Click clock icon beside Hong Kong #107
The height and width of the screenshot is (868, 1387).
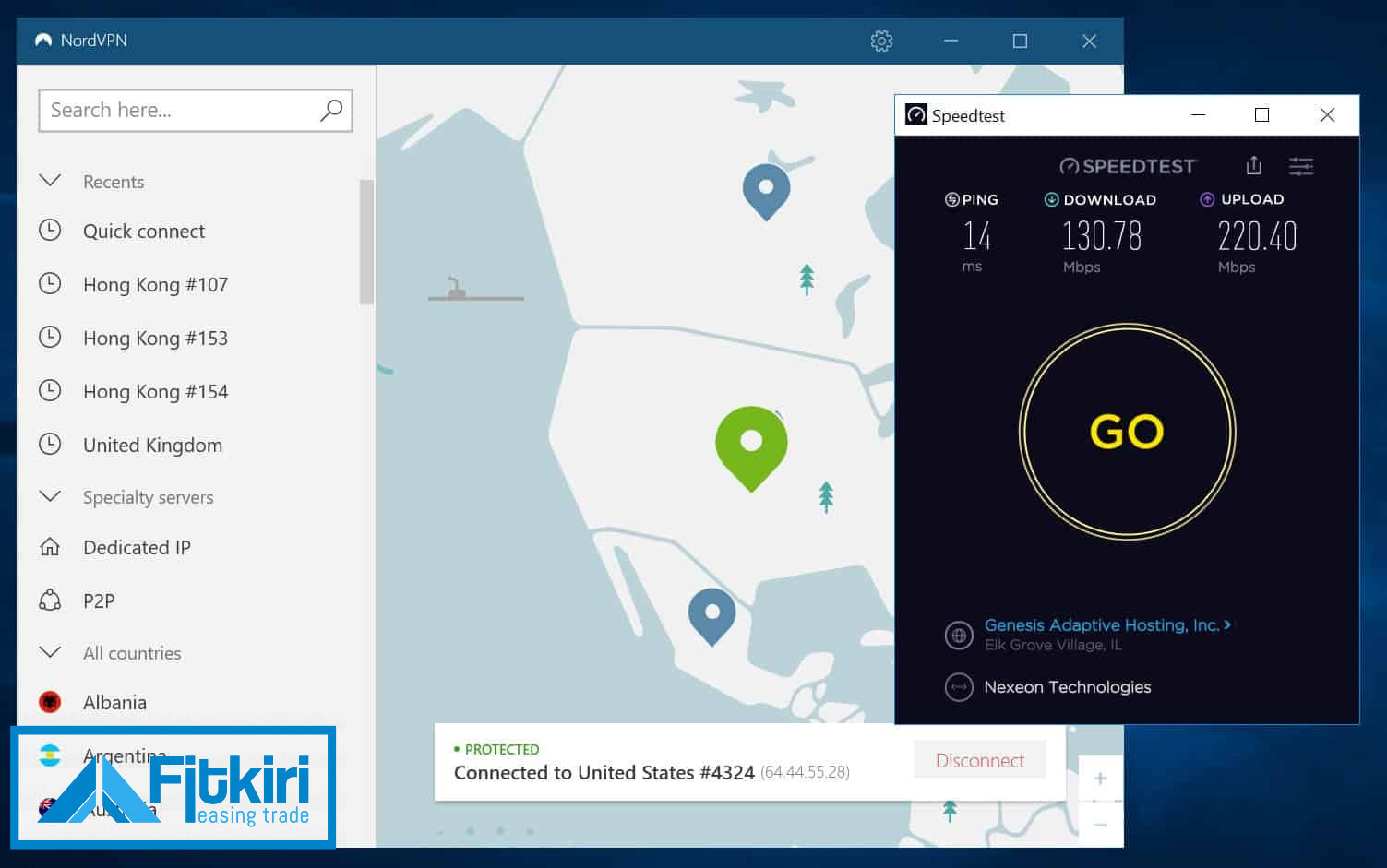pos(50,283)
